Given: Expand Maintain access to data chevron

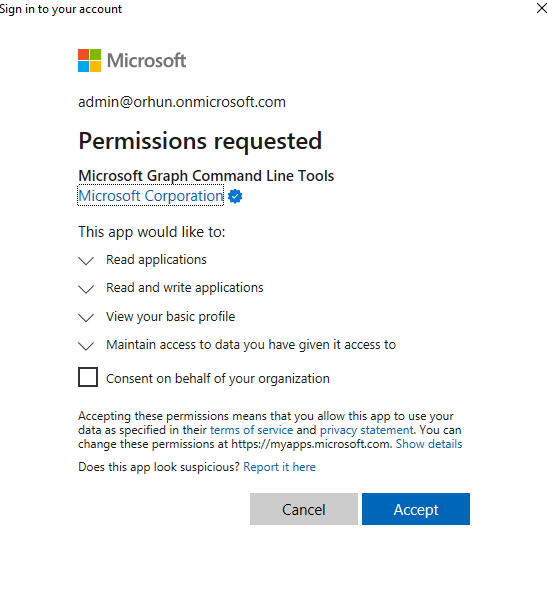Looking at the screenshot, I should 86,346.
